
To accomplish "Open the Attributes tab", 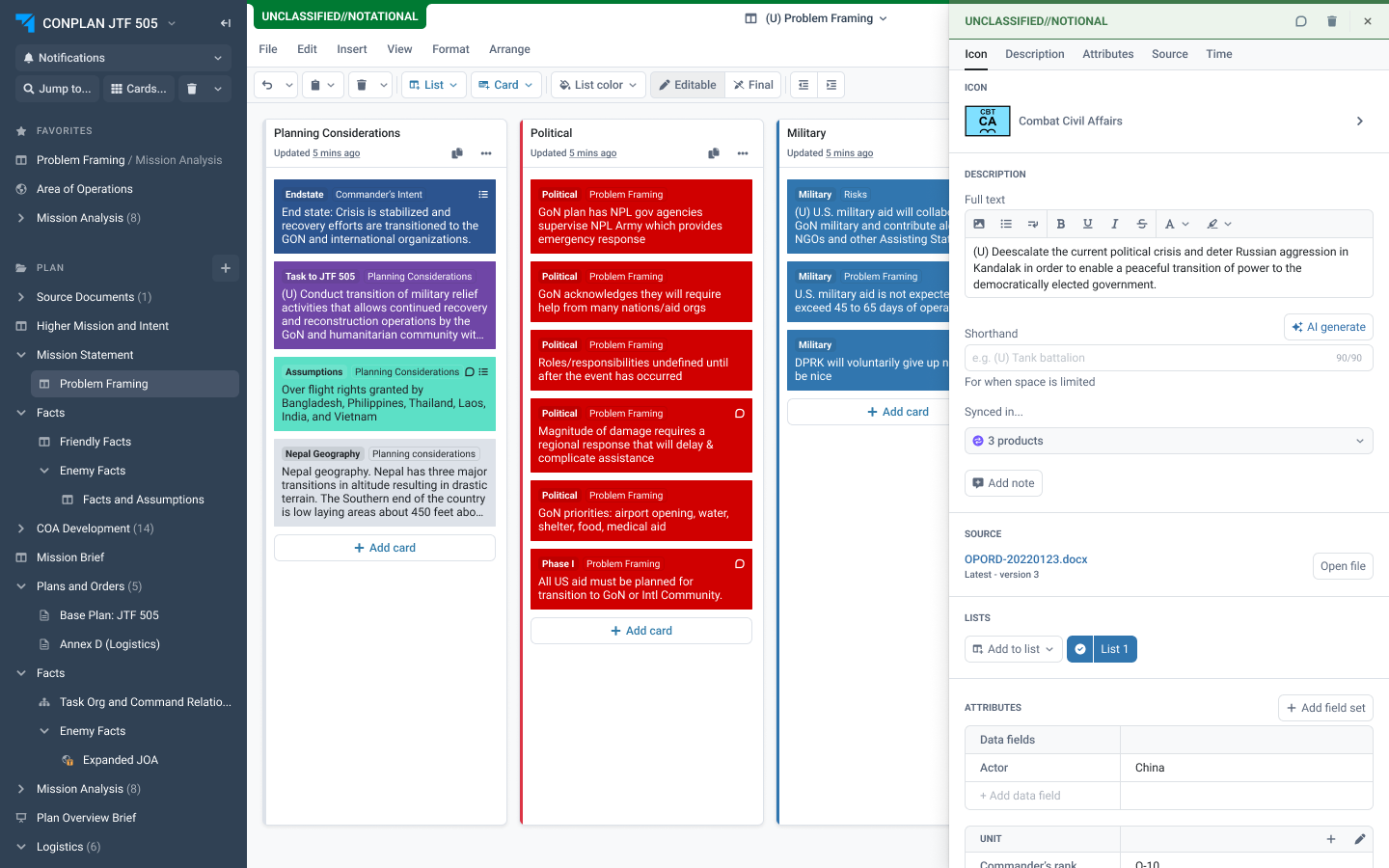I will 1107,54.
